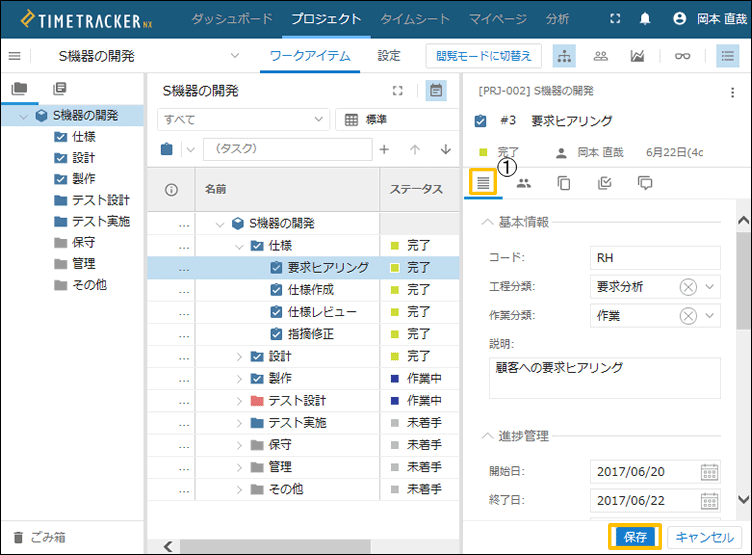Expand the 設計 package in table

click(239, 356)
